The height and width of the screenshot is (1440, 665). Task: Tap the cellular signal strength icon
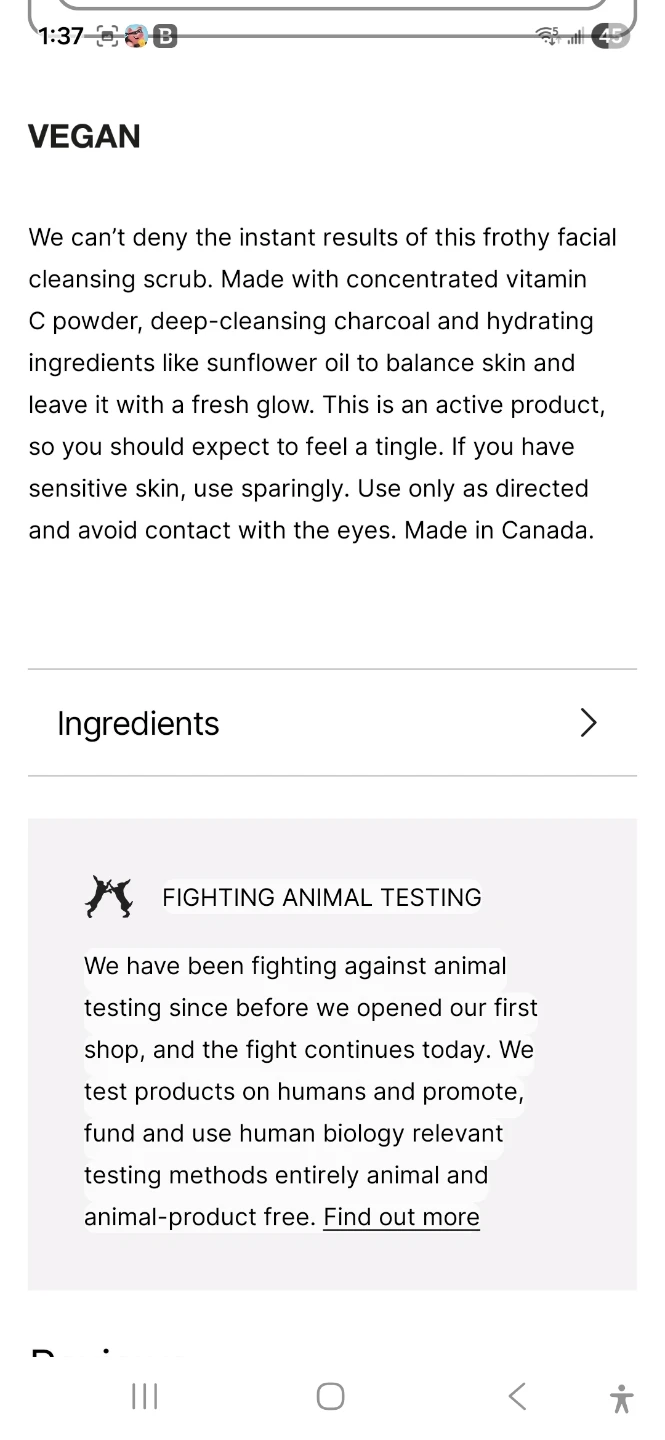pyautogui.click(x=576, y=38)
